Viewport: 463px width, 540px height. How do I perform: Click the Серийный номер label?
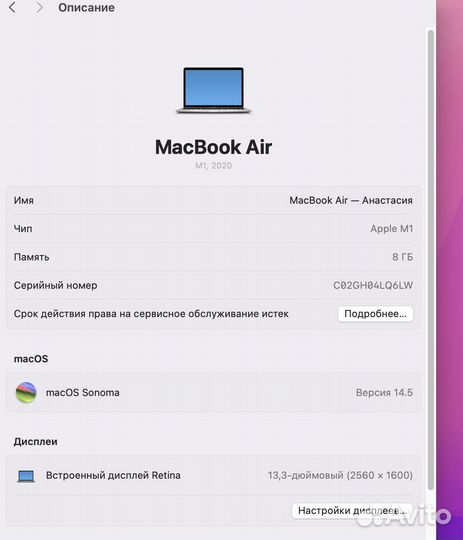pos(55,285)
